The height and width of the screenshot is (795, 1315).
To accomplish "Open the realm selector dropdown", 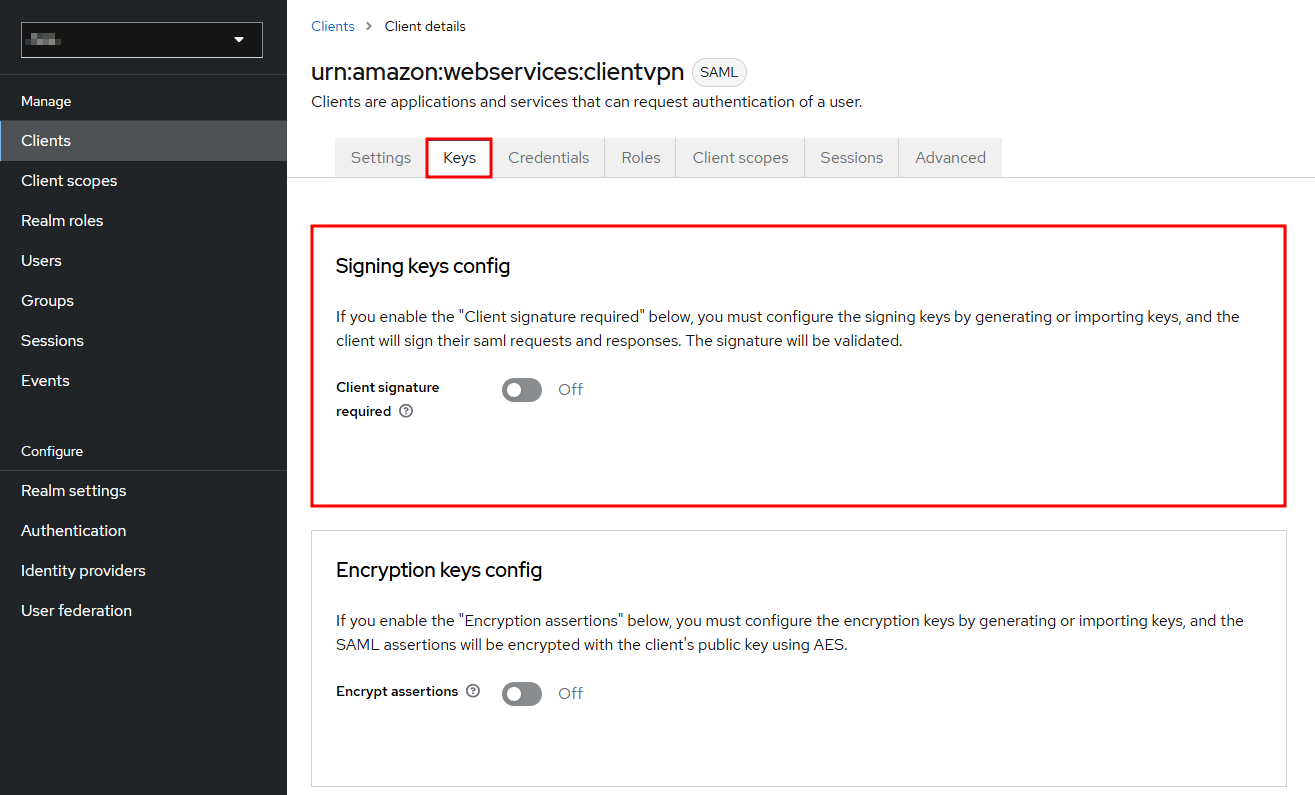I will pos(142,40).
